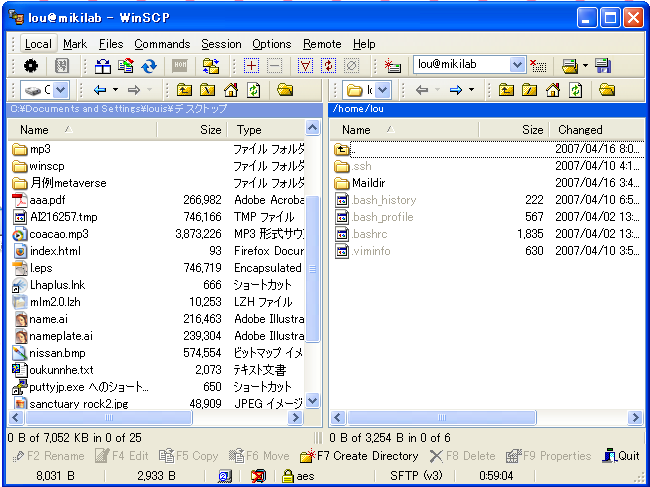
Task: Click the Synchronize toolbar icon
Action: tap(126, 65)
